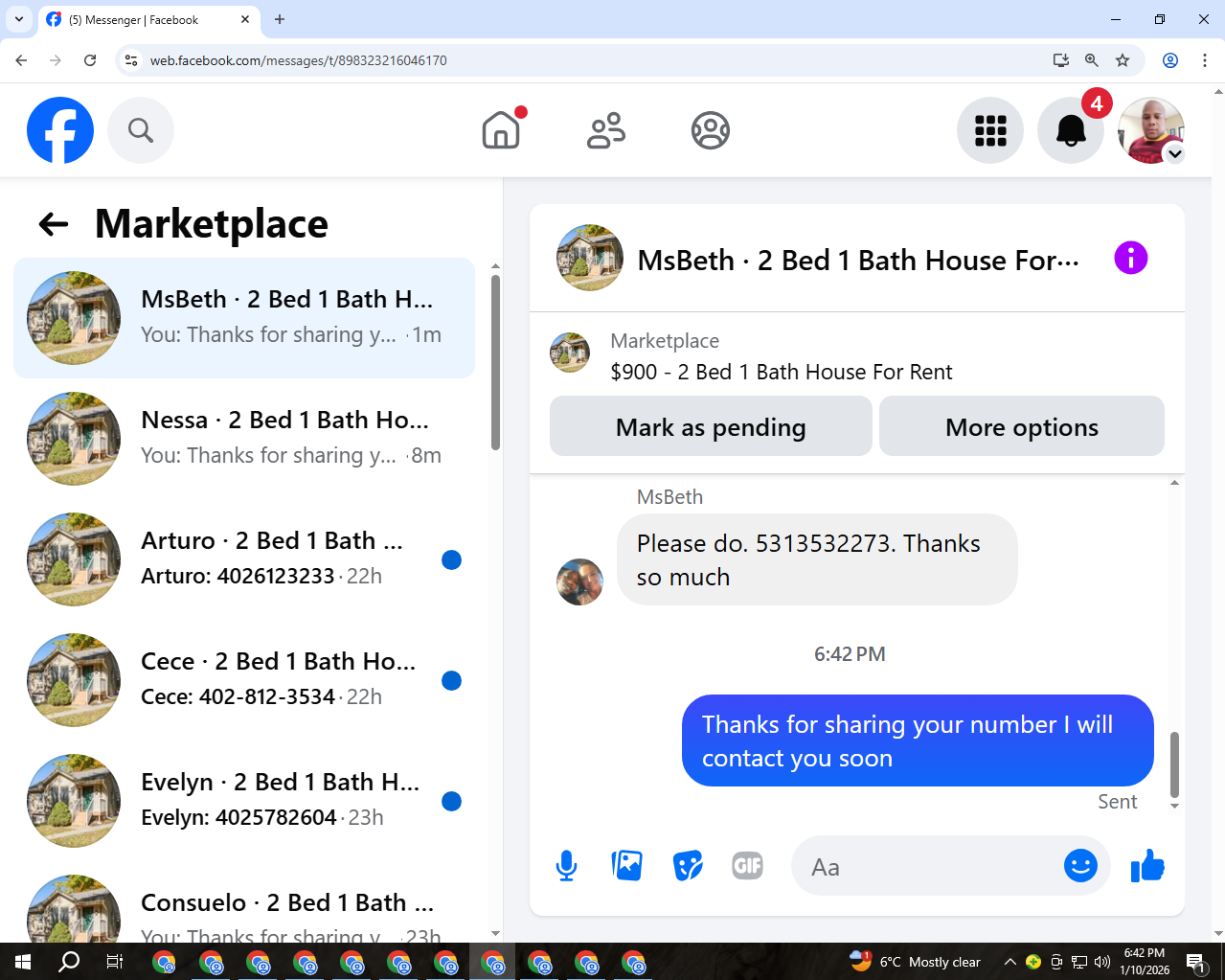
Task: Open the emoji picker smiley
Action: [x=1080, y=866]
